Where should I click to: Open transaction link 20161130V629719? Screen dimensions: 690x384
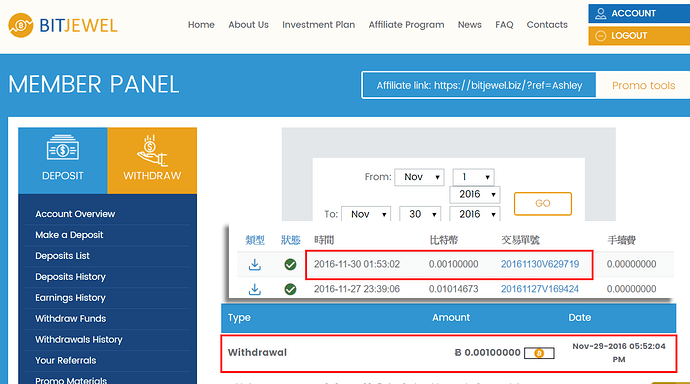point(540,264)
